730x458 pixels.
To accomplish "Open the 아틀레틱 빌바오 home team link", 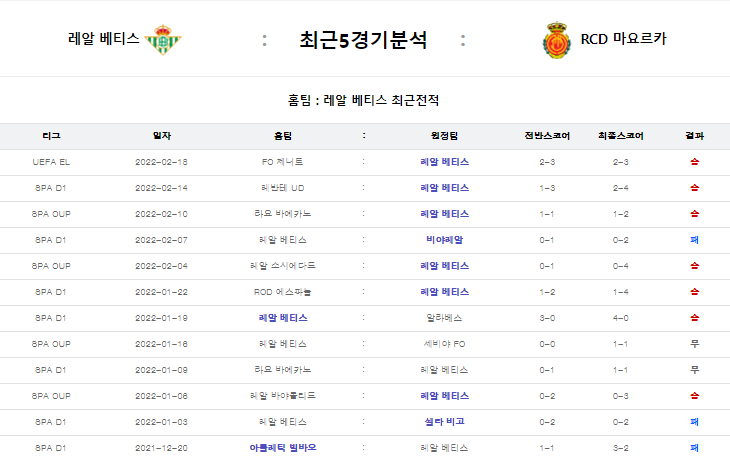I will 283,448.
